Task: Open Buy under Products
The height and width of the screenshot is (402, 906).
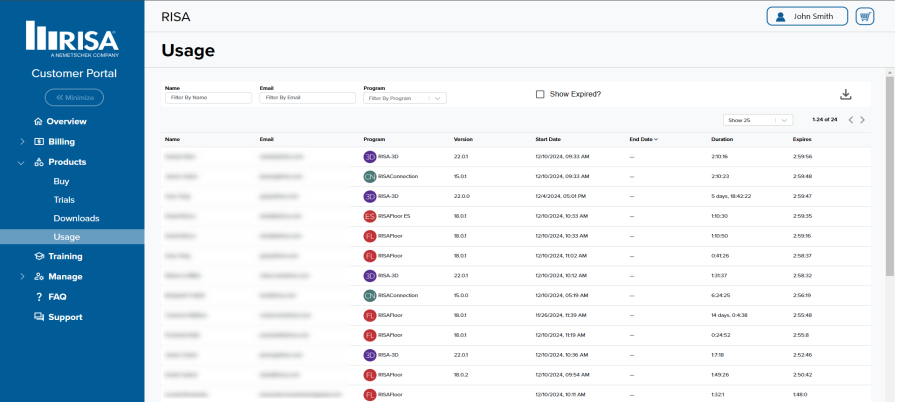Action: coord(61,181)
